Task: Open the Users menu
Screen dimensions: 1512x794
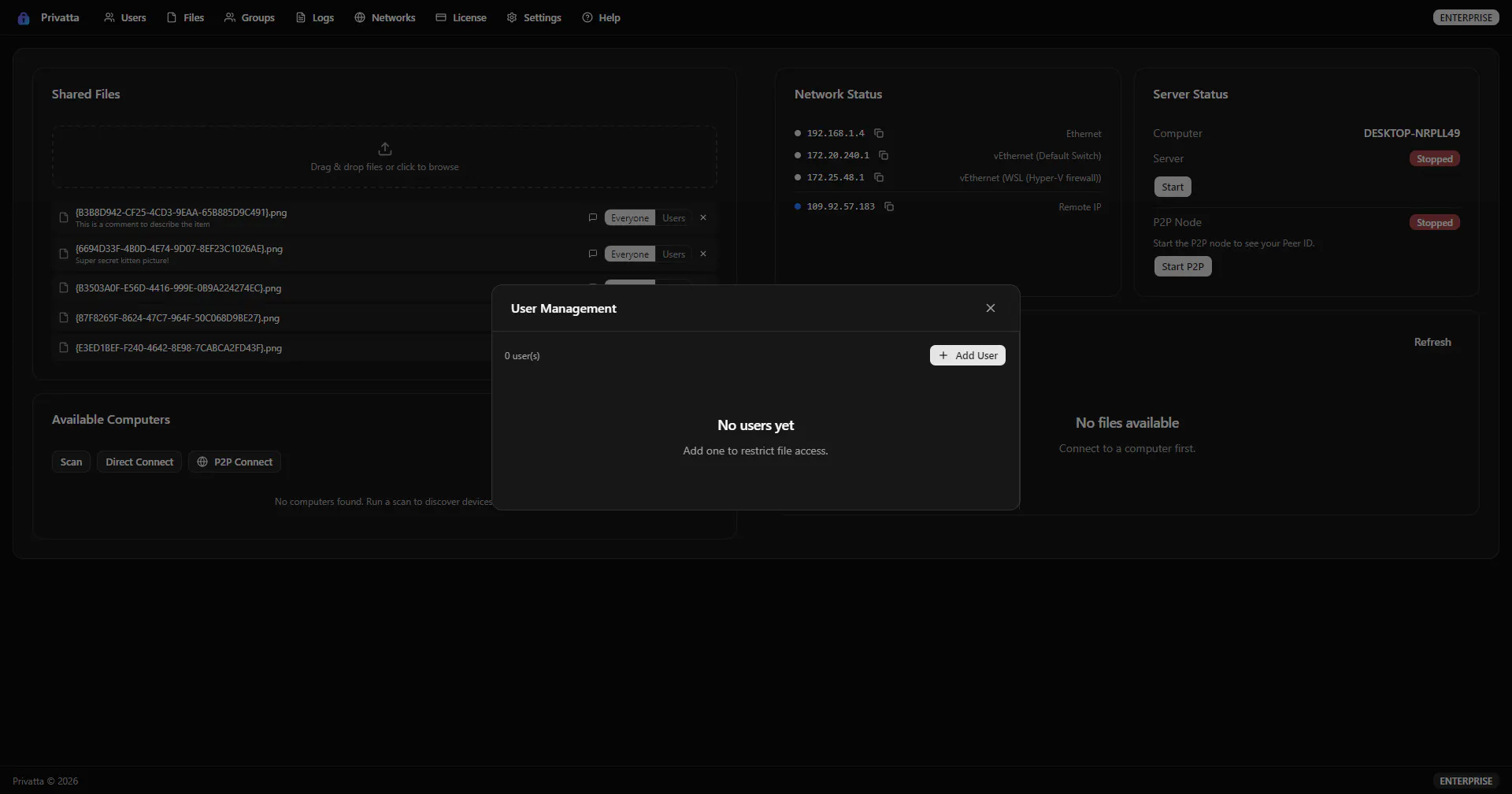Action: tap(125, 17)
